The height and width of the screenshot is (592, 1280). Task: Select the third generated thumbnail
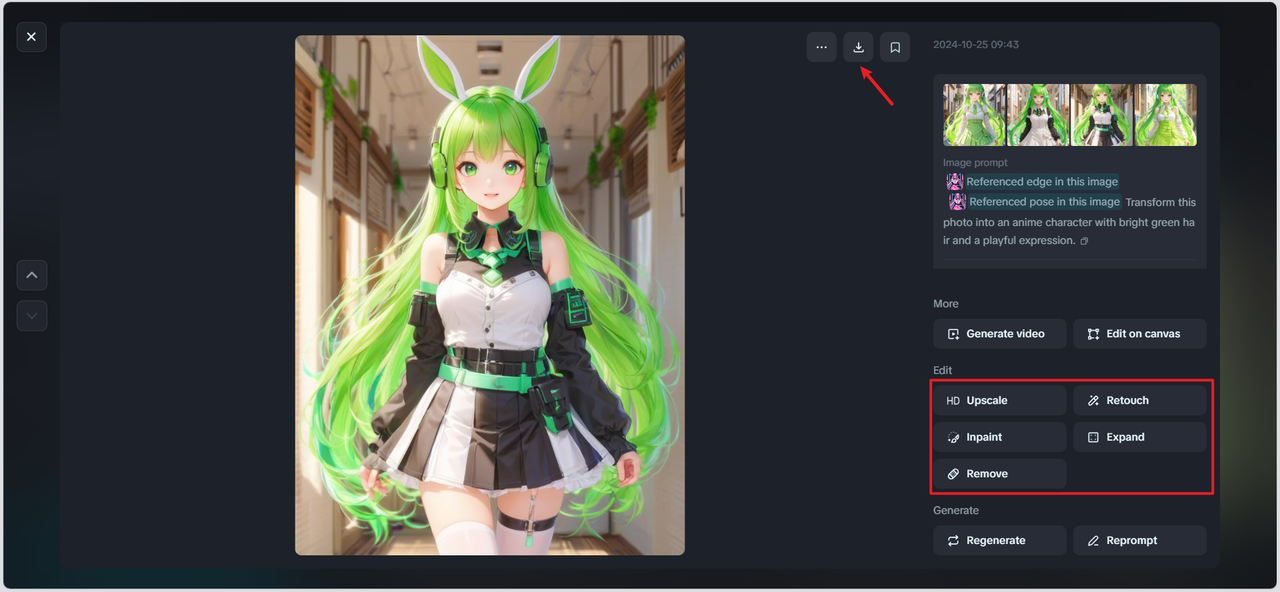(x=1102, y=115)
